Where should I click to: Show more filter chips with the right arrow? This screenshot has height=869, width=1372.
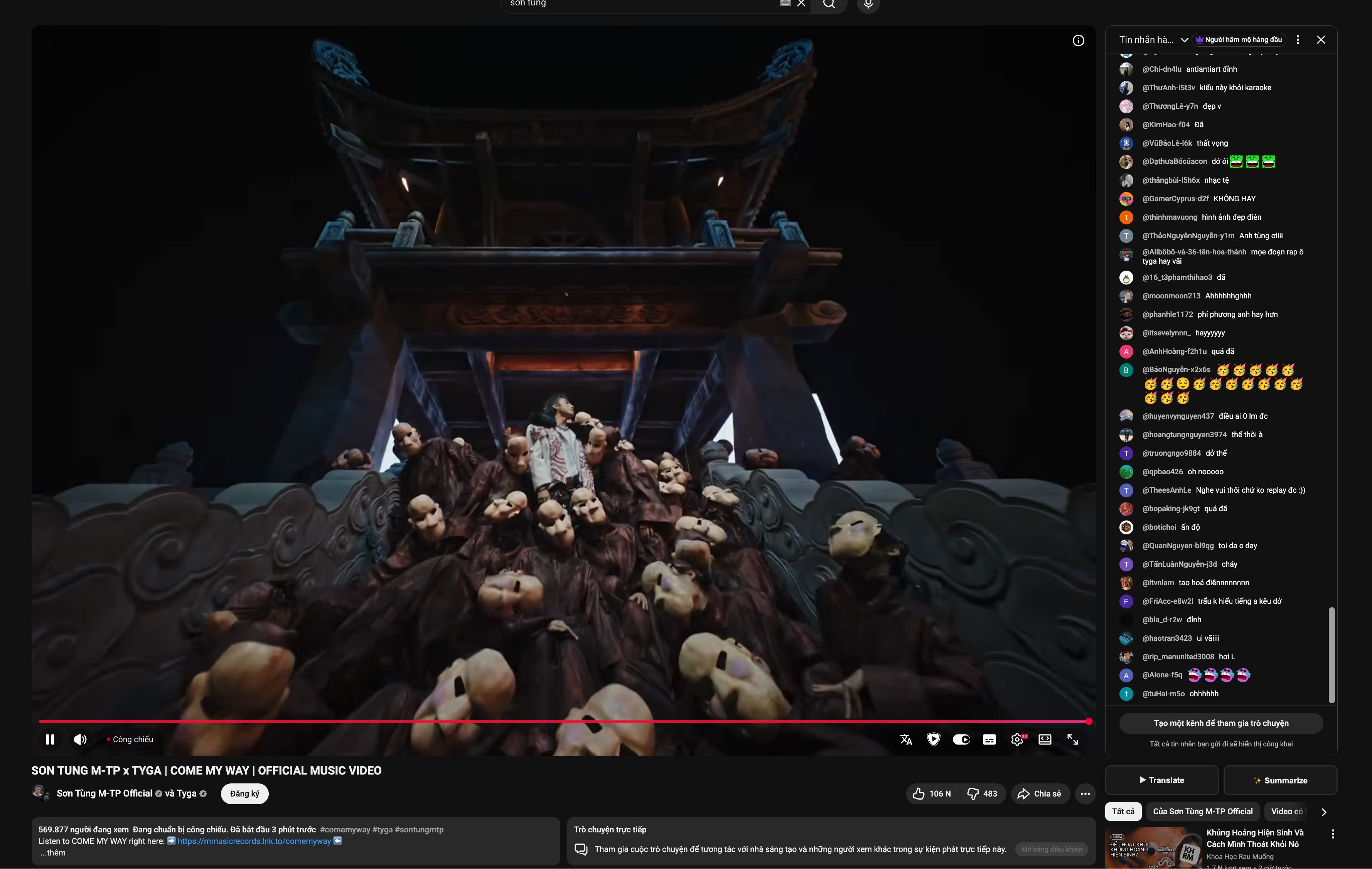(1323, 812)
